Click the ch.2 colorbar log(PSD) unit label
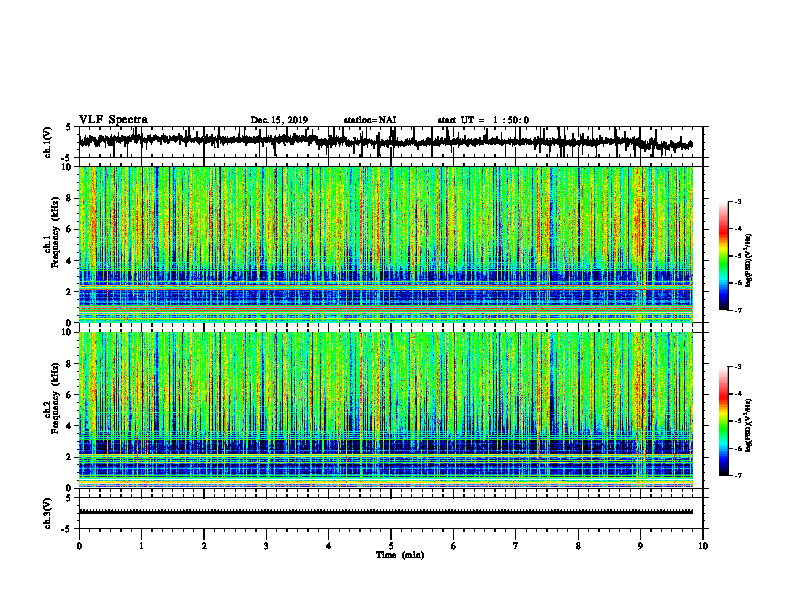792x612 pixels. coord(749,425)
